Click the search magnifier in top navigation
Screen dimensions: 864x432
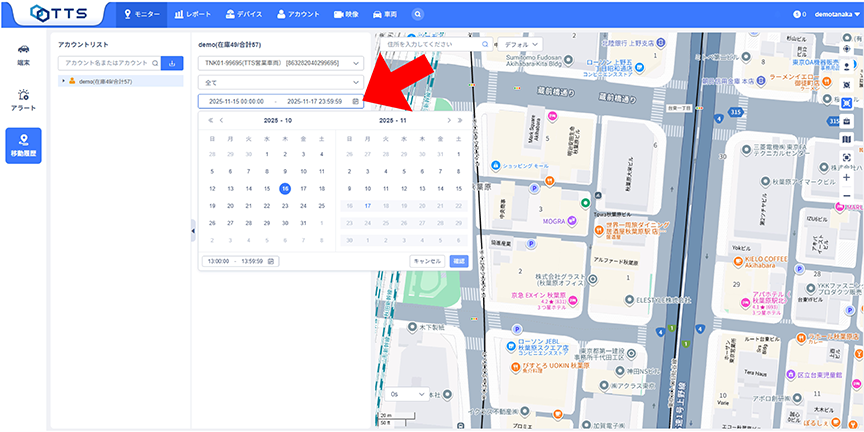coord(417,14)
